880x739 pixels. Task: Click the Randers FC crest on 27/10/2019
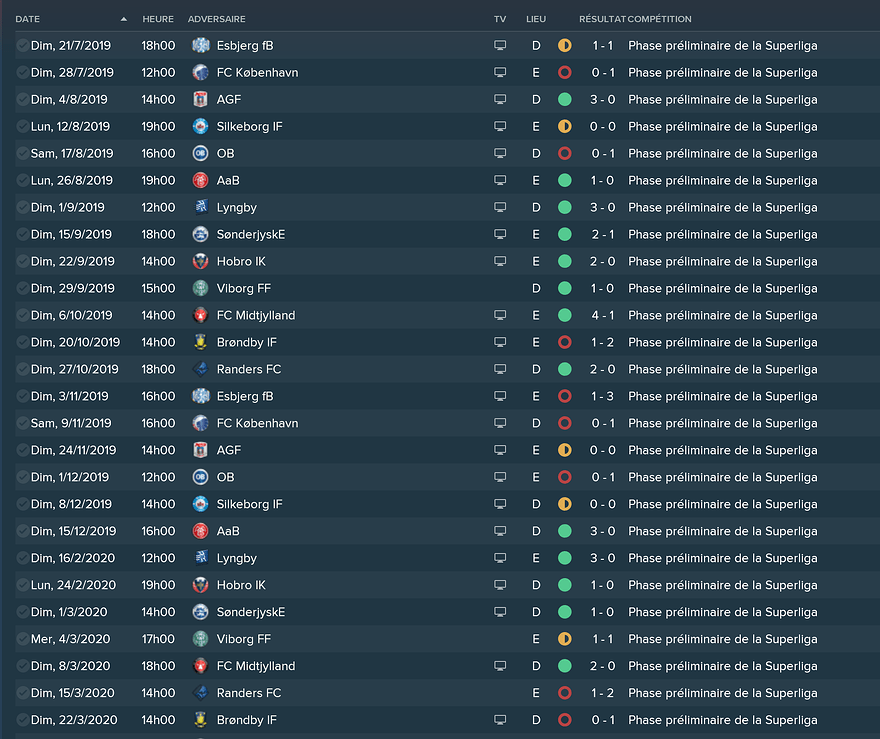tap(200, 369)
